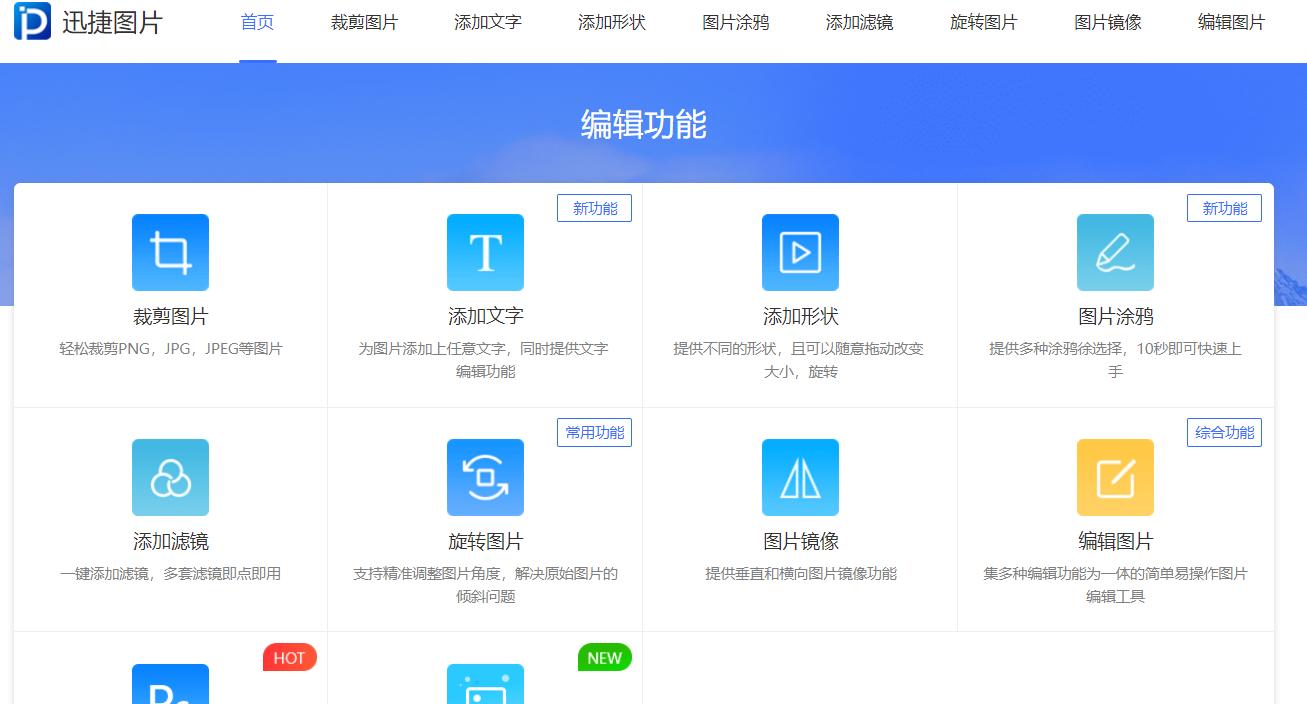Viewport: 1307px width, 704px height.
Task: Click the 添加形状 shape tool icon
Action: click(x=800, y=252)
